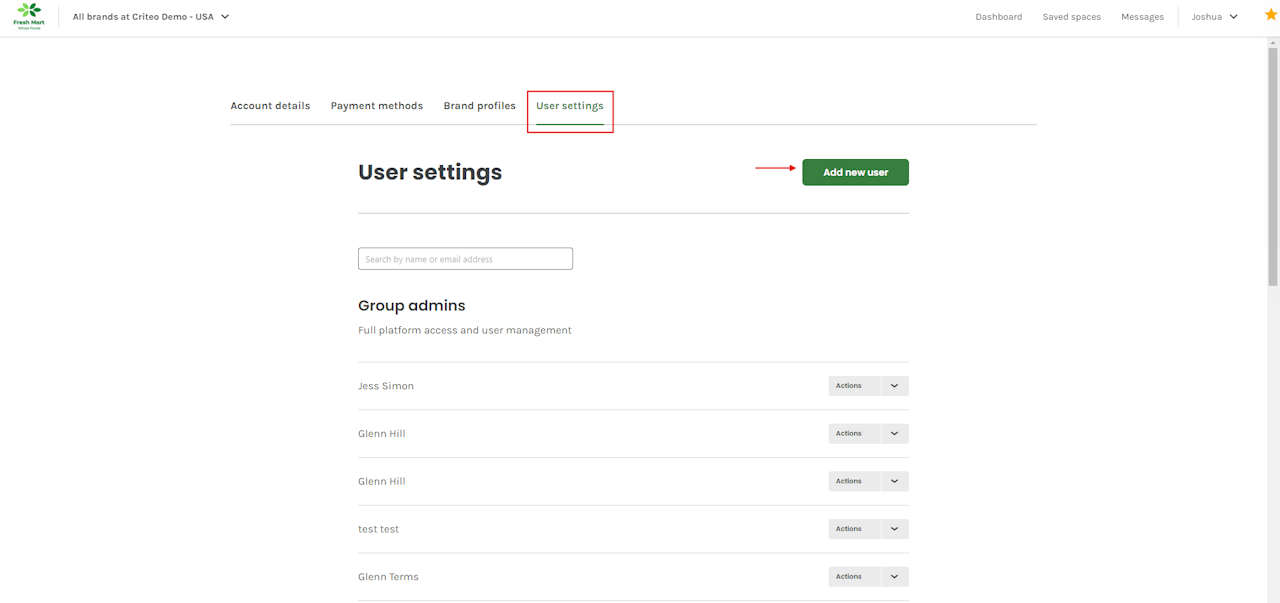Open the chevron dropdown for Glenn Terms
The image size is (1280, 603).
895,577
